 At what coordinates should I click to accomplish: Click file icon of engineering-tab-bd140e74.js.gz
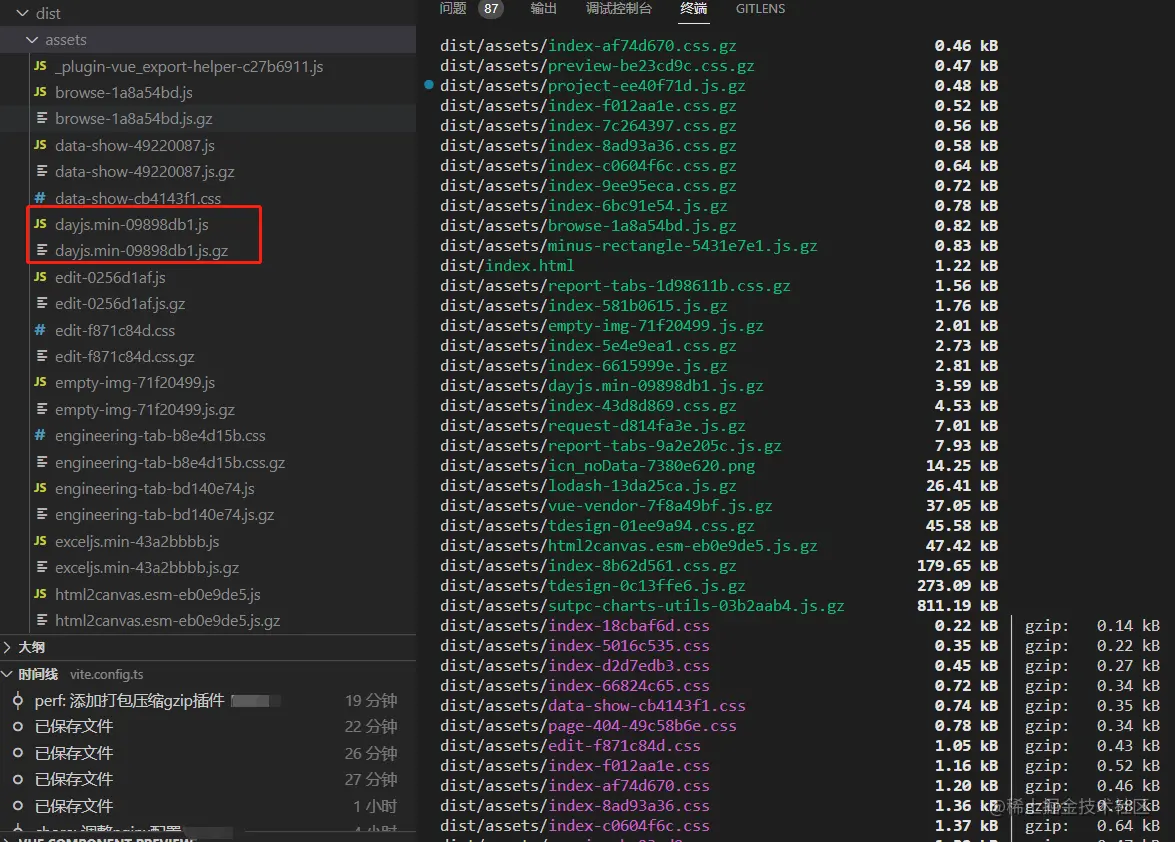pos(41,515)
